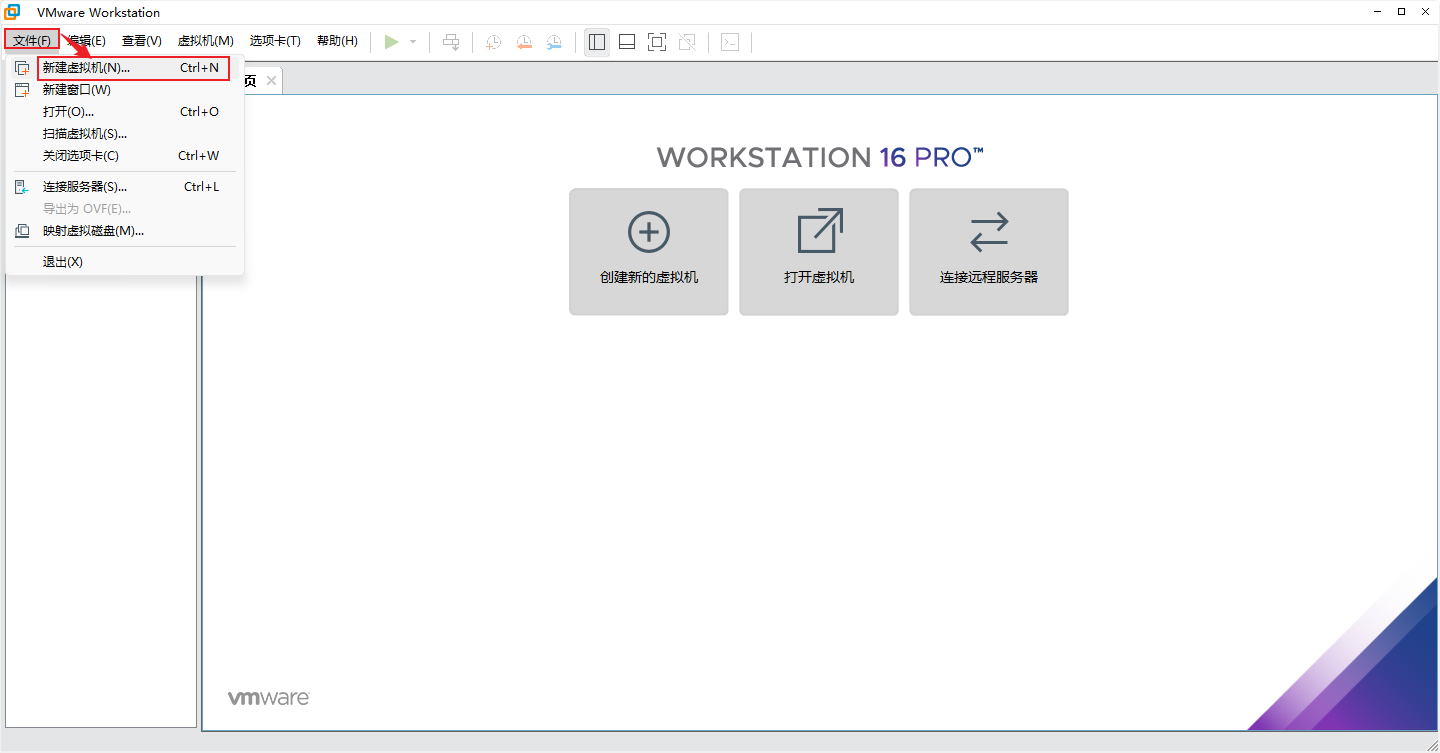Select 新建窗口(W) menu entry
This screenshot has width=1440, height=753.
point(125,90)
